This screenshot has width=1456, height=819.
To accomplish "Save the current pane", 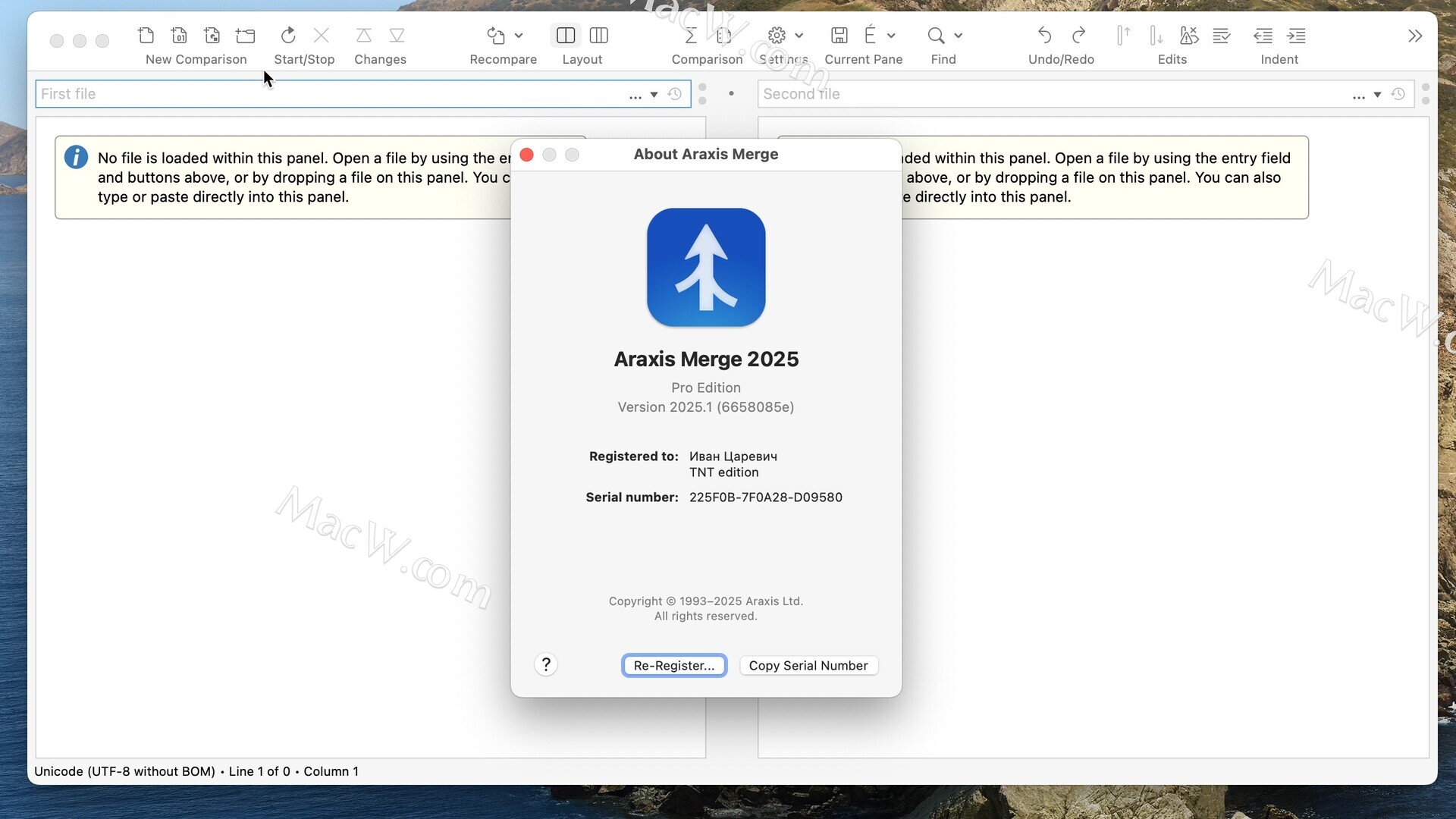I will coord(839,35).
